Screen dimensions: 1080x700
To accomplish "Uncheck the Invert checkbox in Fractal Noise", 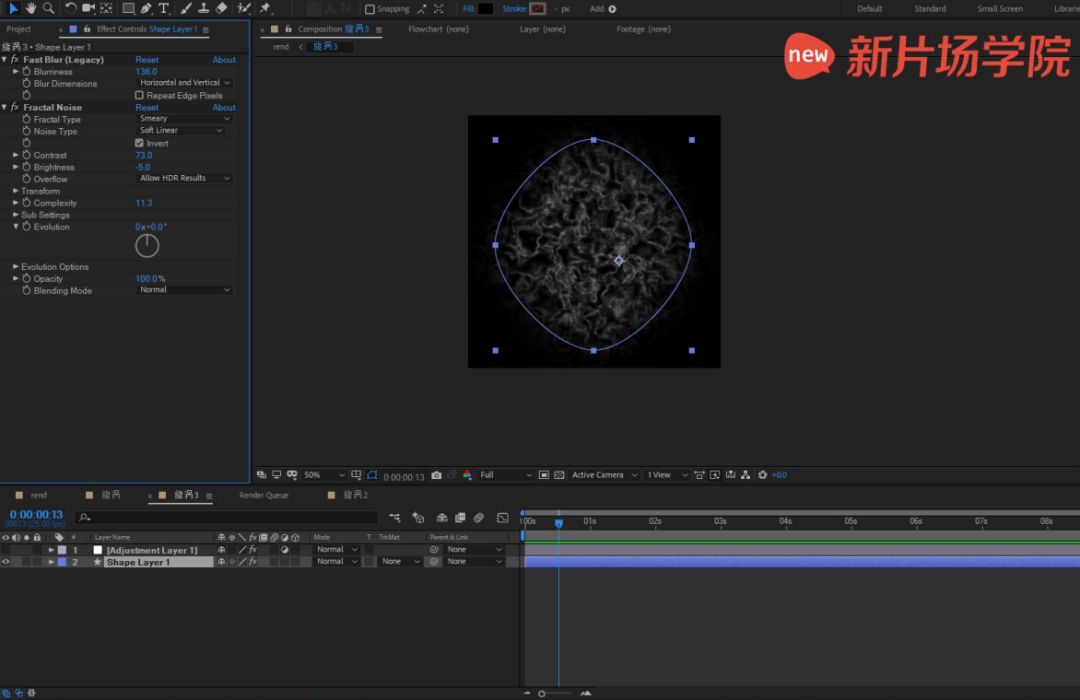I will [139, 143].
